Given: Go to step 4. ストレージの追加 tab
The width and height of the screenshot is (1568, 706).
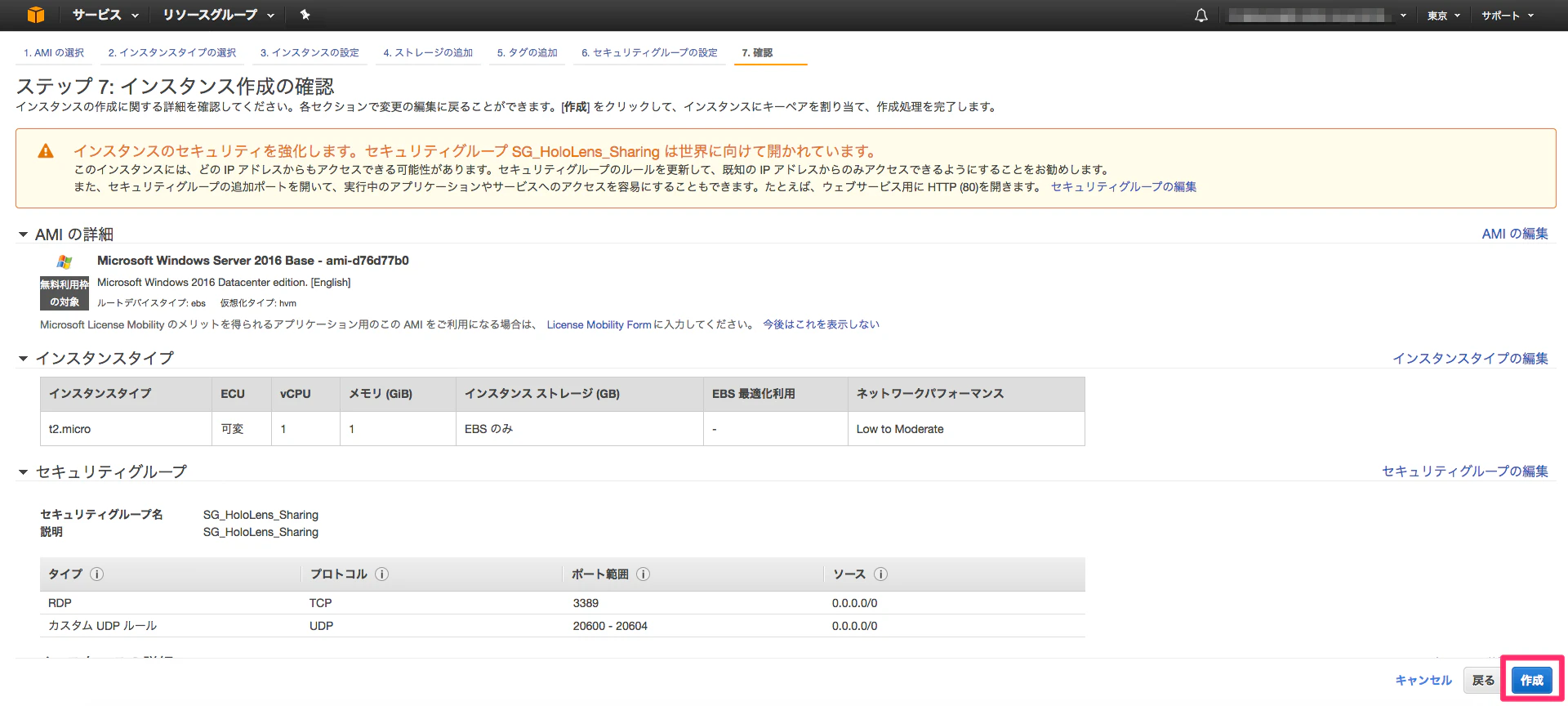Looking at the screenshot, I should click(428, 53).
